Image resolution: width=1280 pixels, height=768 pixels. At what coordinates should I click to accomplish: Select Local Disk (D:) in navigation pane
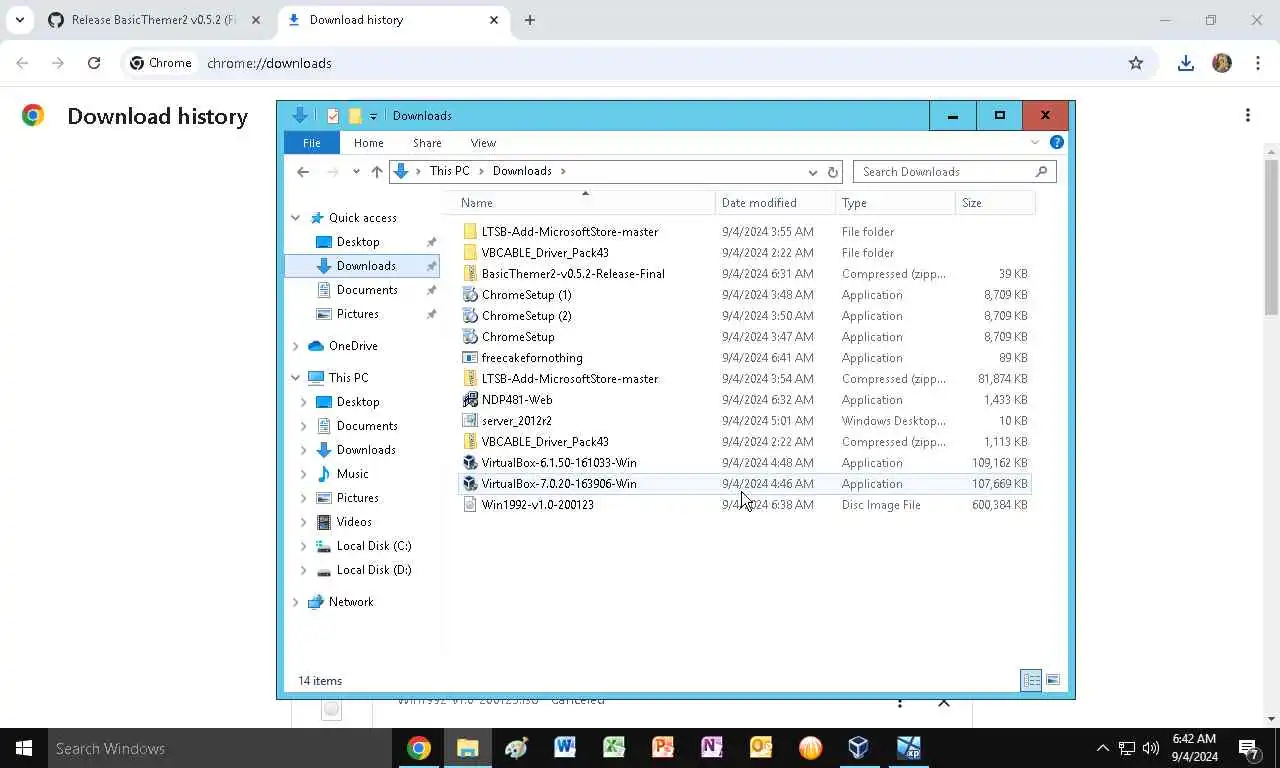coord(373,570)
